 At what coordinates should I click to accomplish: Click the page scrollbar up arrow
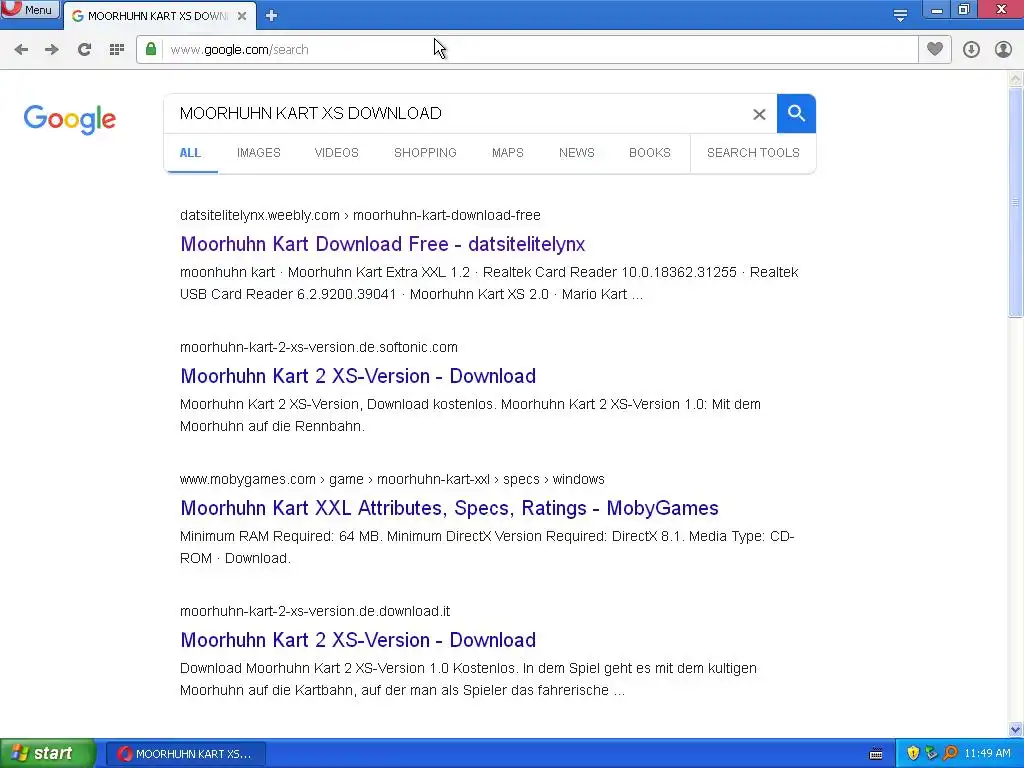coord(1016,79)
